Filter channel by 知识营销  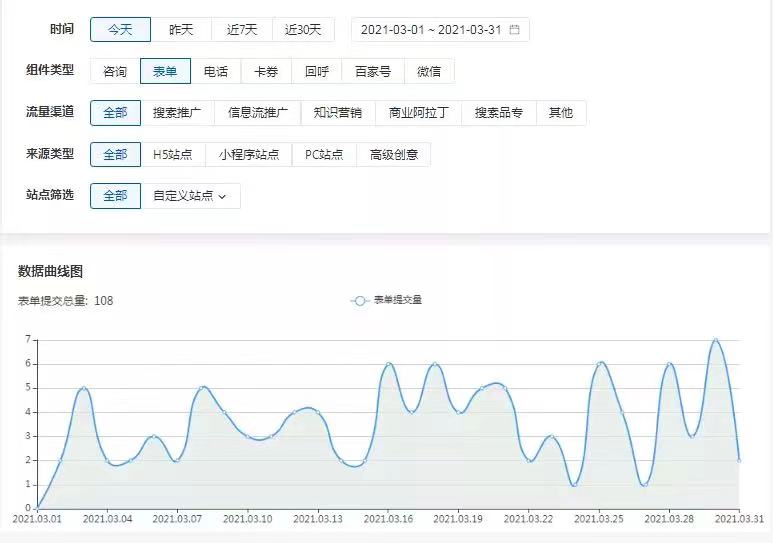[338, 113]
